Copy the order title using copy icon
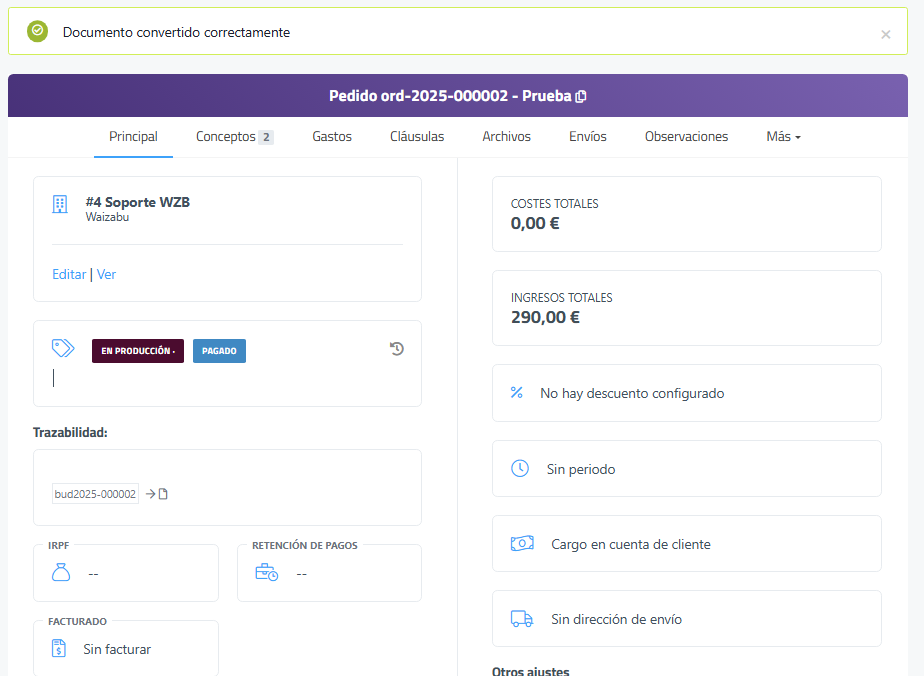This screenshot has width=924, height=676. tap(581, 97)
